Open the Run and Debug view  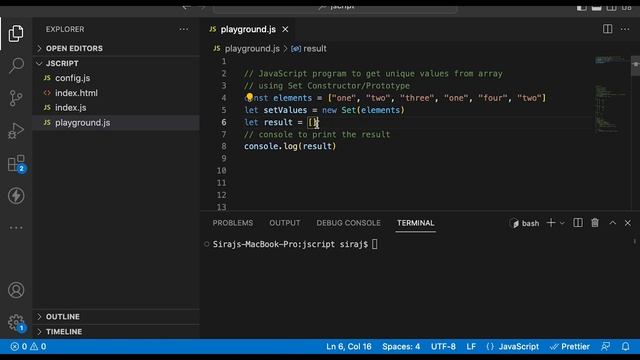[16, 131]
